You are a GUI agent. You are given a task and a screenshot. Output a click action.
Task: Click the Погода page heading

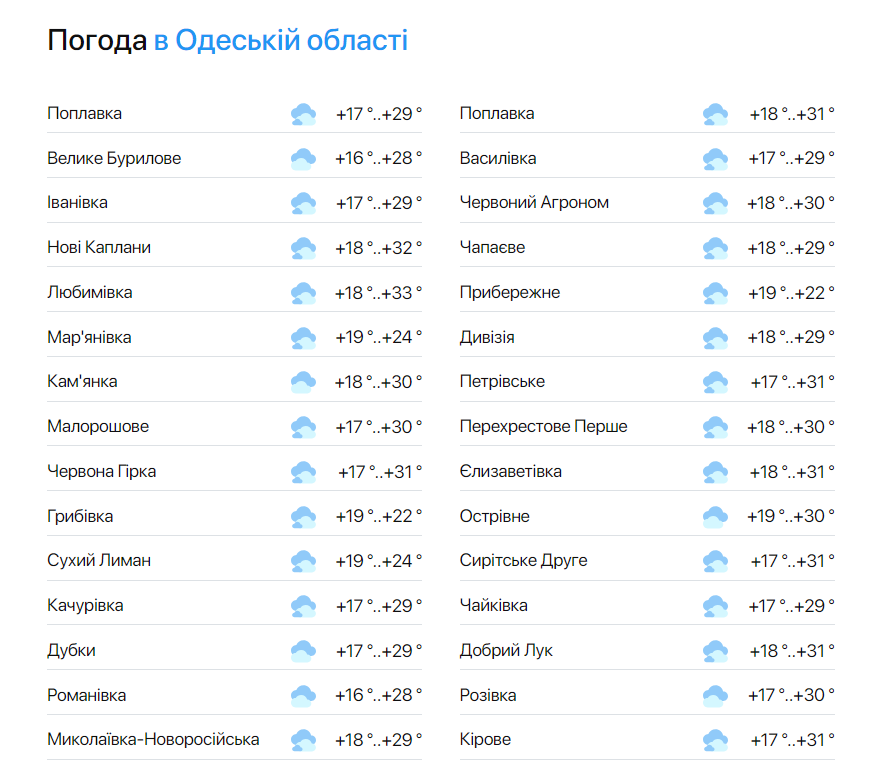(96, 40)
